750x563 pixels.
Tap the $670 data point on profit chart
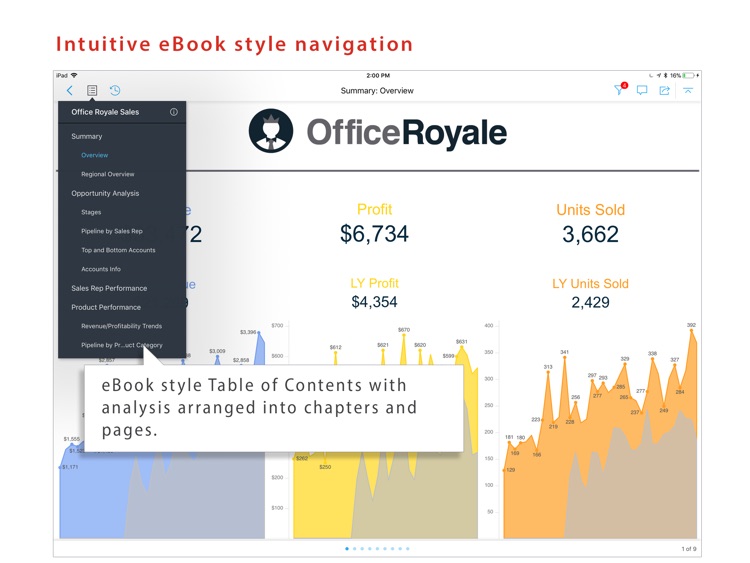pyautogui.click(x=404, y=335)
